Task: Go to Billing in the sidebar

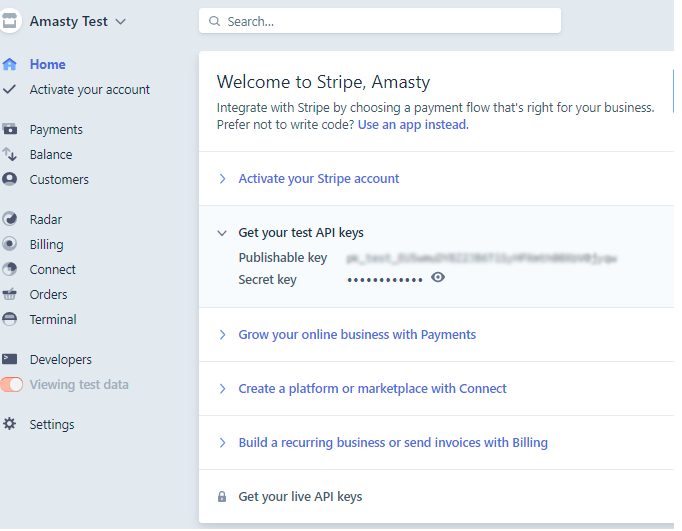Action: click(46, 244)
